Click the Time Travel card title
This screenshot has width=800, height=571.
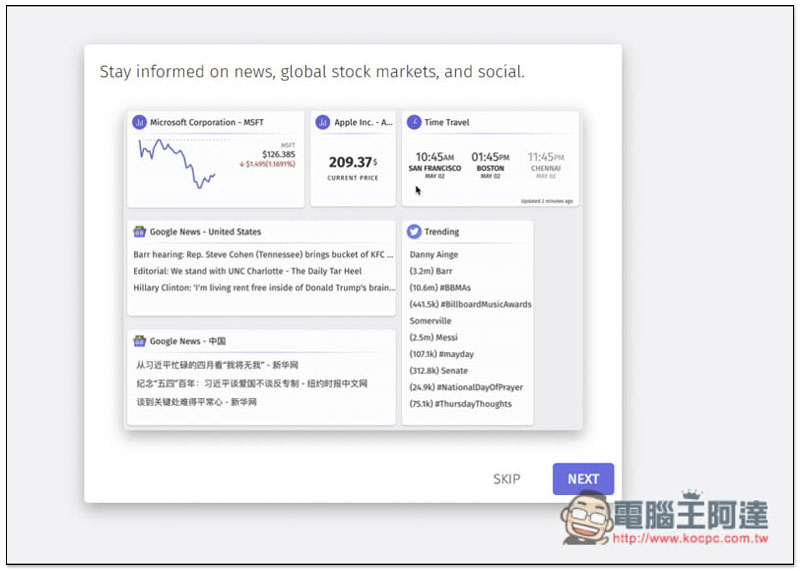[446, 122]
